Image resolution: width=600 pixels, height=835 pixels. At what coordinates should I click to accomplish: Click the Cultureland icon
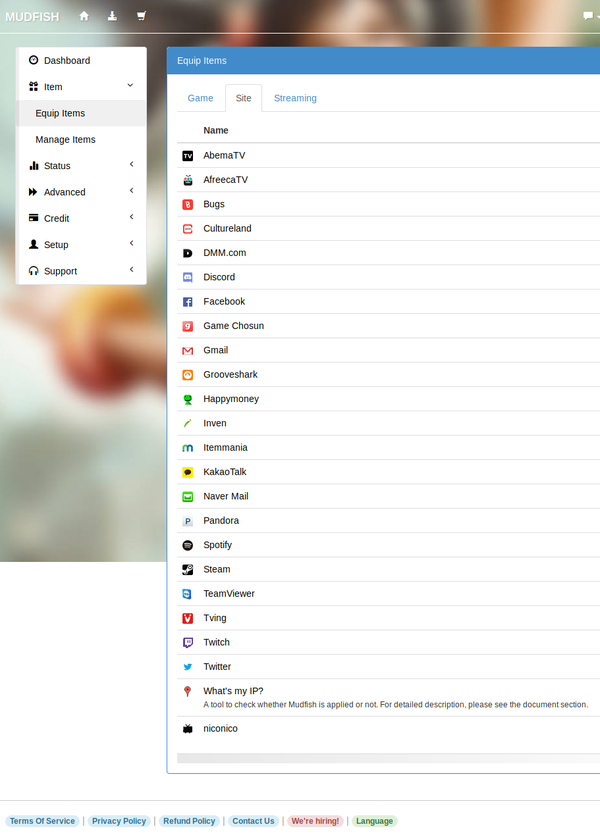click(x=187, y=229)
